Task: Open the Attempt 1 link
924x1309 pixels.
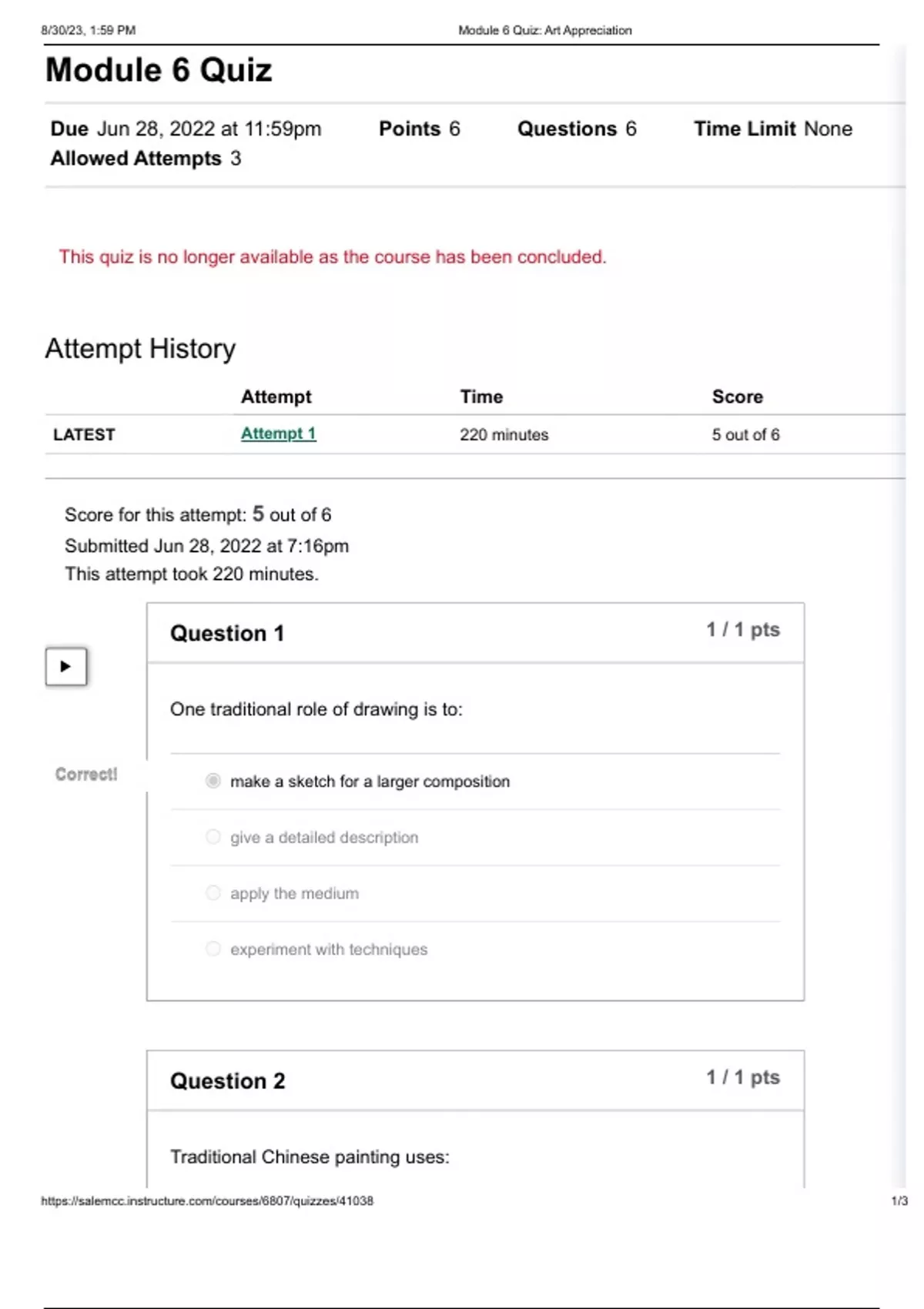Action: pos(278,434)
